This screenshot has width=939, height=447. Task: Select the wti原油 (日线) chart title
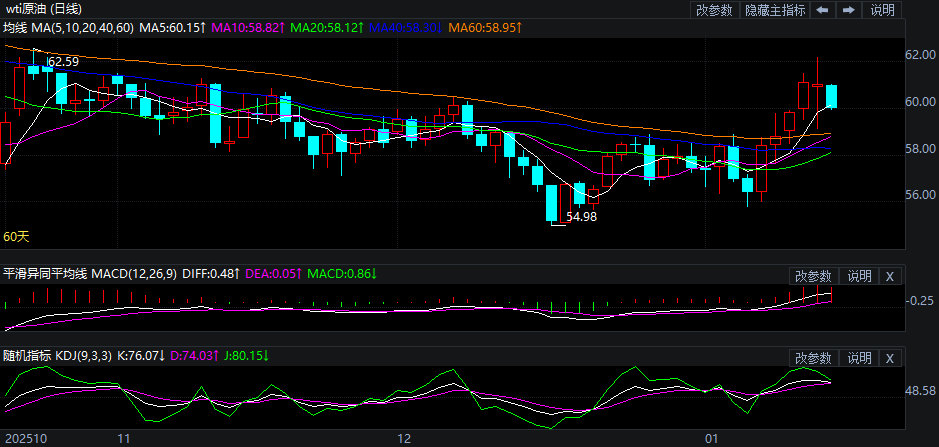(x=42, y=9)
